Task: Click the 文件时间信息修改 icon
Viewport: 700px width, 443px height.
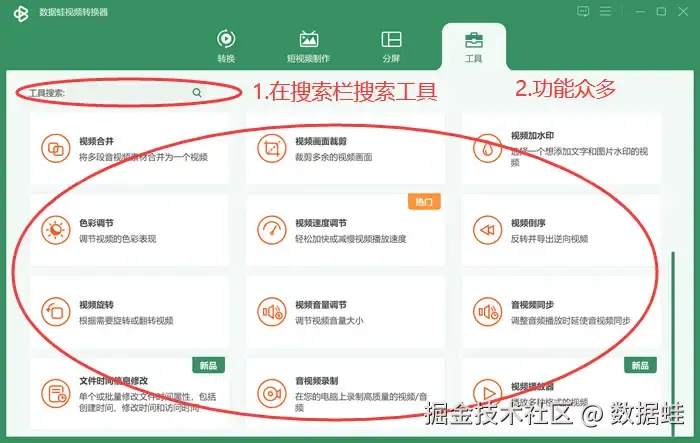Action: click(x=56, y=393)
